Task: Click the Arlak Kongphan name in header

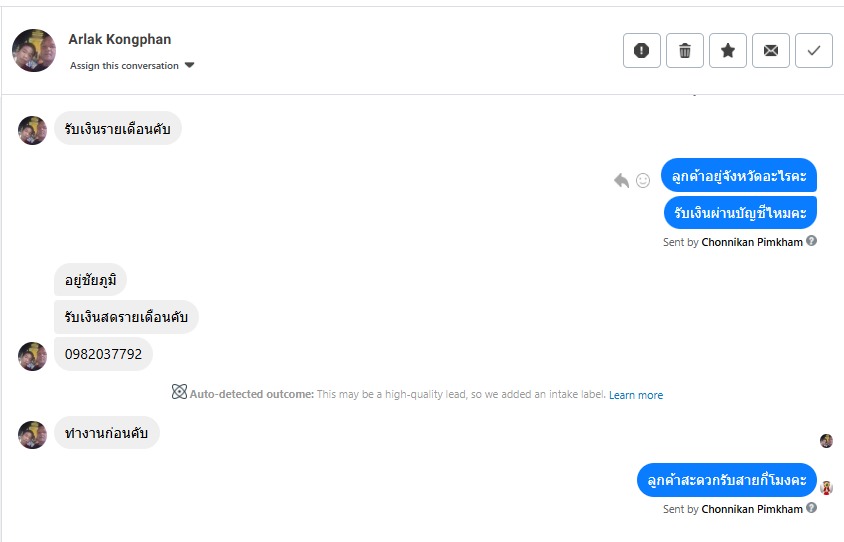Action: coord(119,40)
